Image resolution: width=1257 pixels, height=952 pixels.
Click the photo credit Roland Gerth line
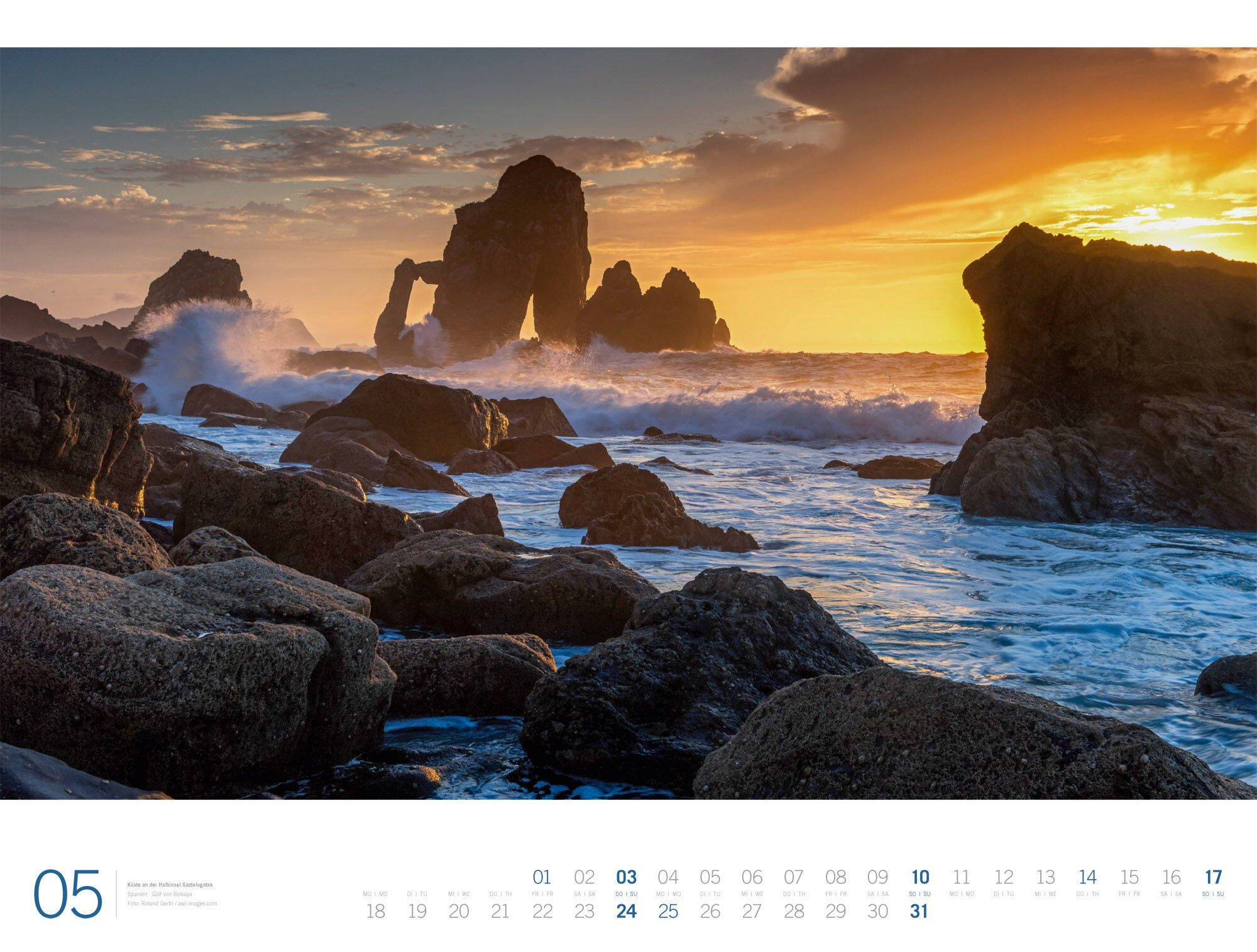tap(172, 904)
